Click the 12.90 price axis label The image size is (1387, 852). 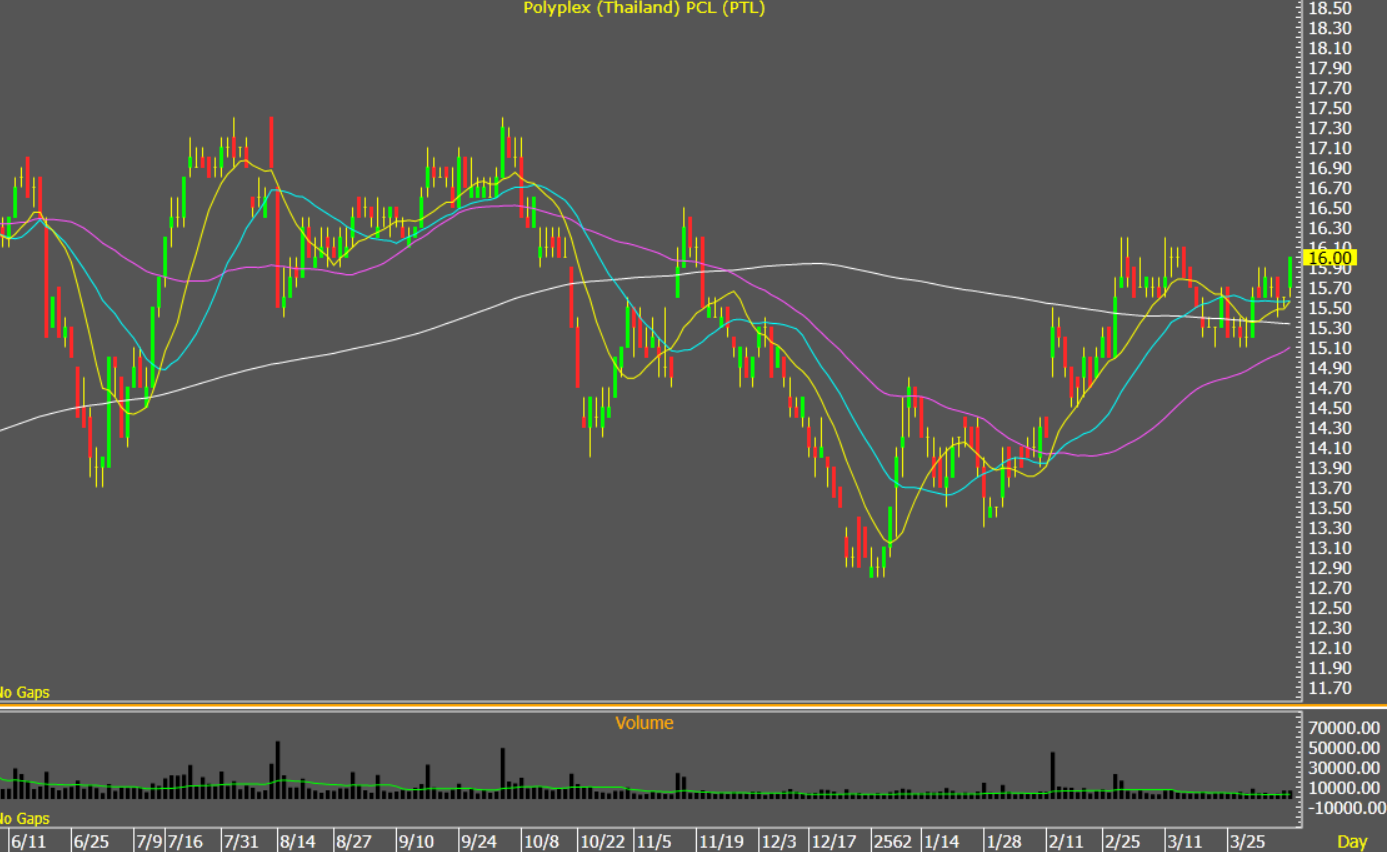tap(1330, 568)
